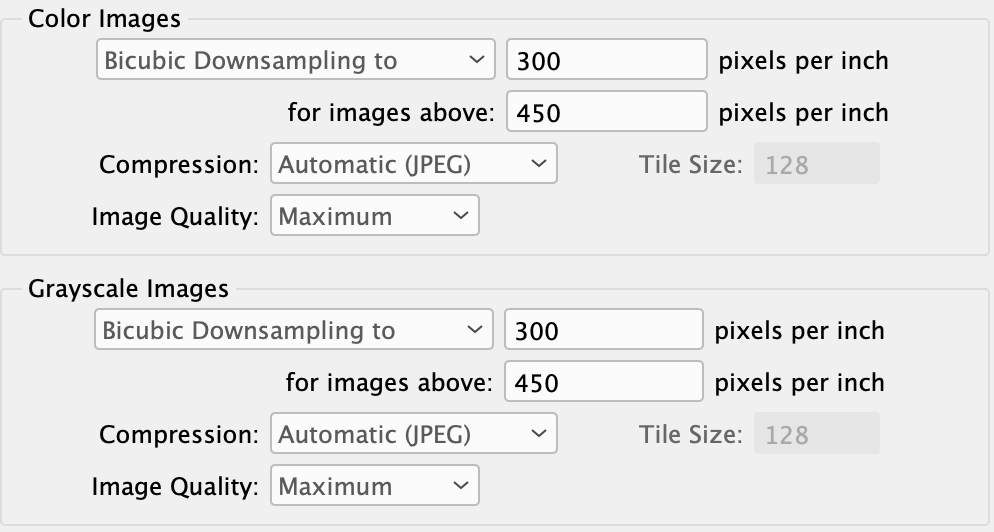Click the Grayscale 'Image Quality:' label
The height and width of the screenshot is (532, 994).
tap(175, 487)
